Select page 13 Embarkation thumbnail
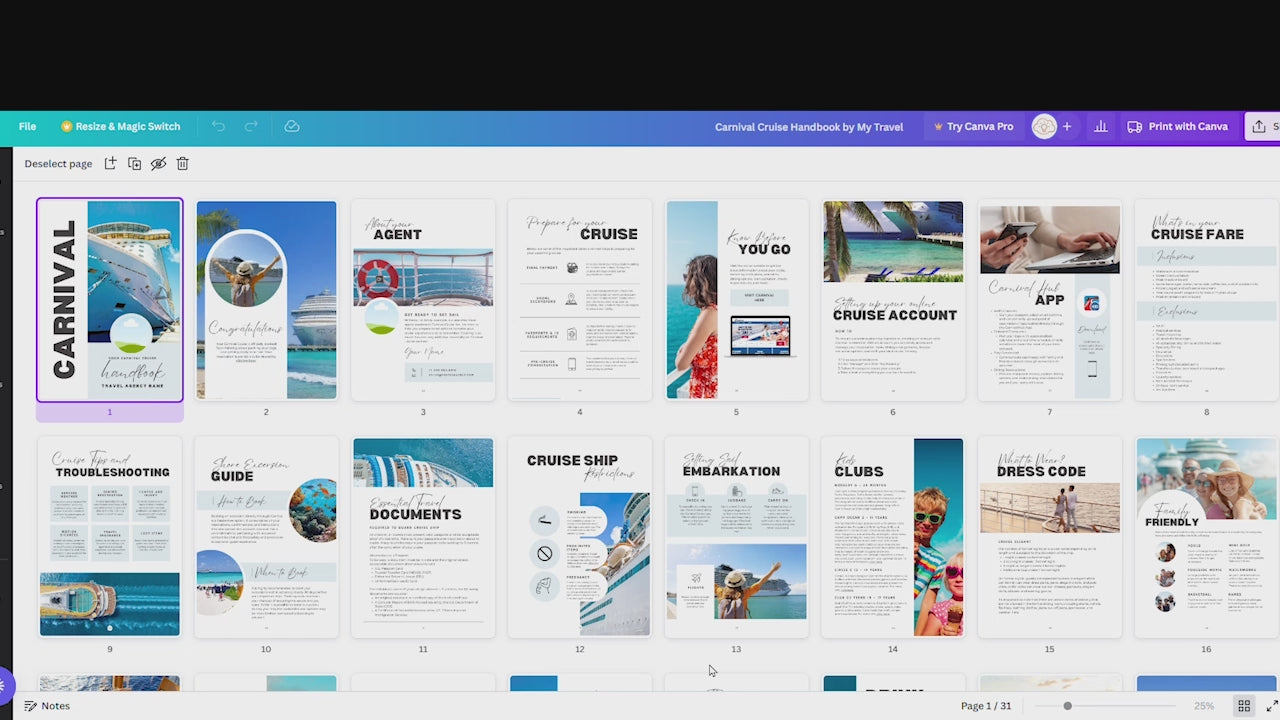Screen dimensions: 1280x720 [x=736, y=537]
